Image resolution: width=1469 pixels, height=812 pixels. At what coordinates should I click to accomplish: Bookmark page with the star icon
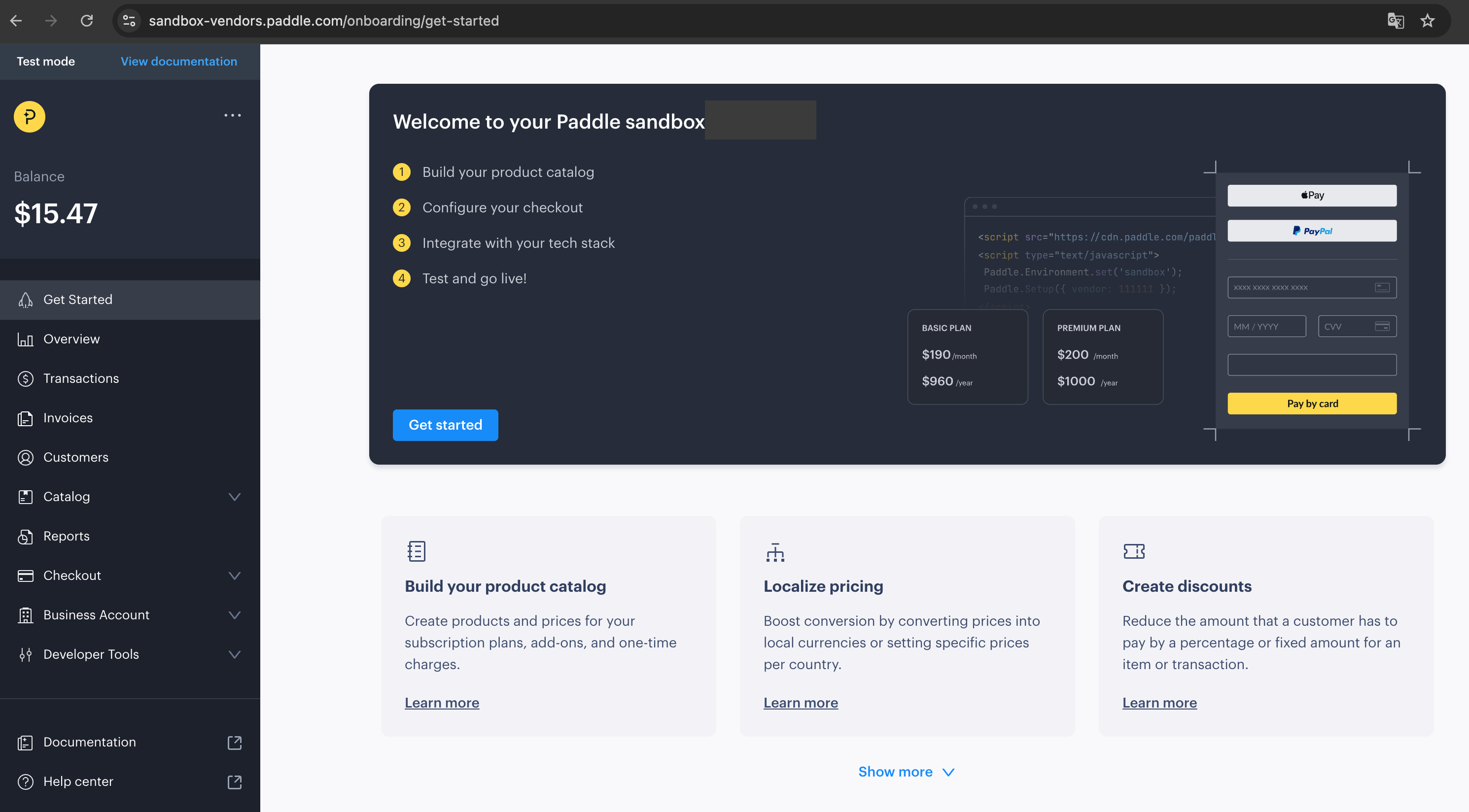click(1427, 21)
